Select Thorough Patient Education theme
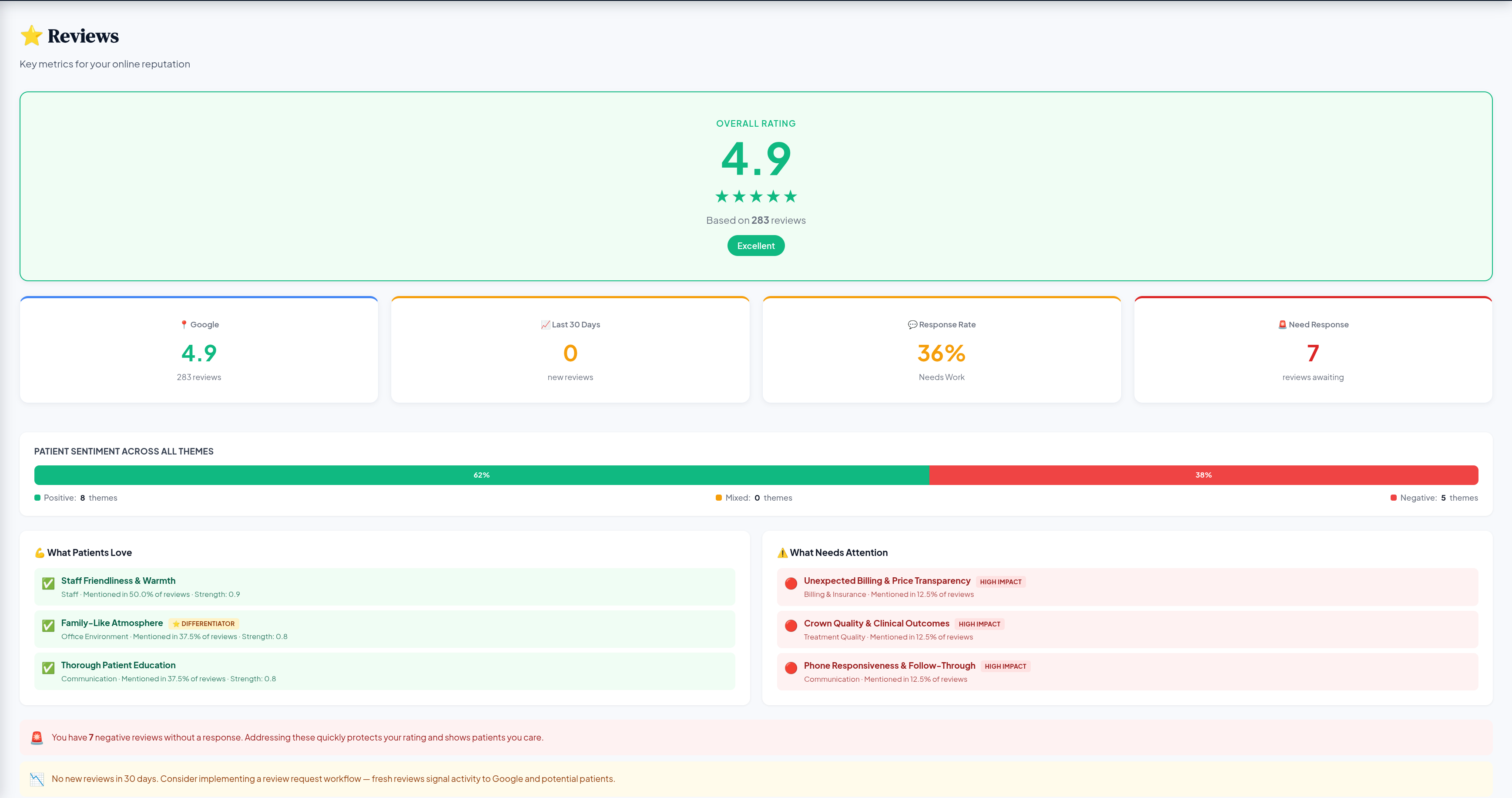 point(385,671)
